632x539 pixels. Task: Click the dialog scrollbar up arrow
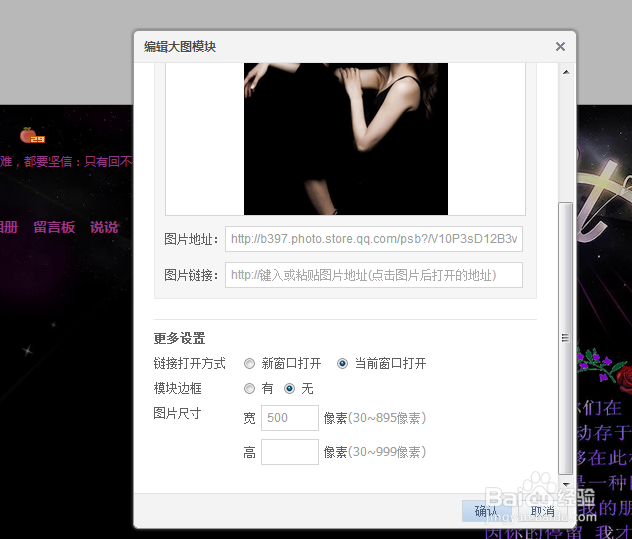click(x=566, y=72)
